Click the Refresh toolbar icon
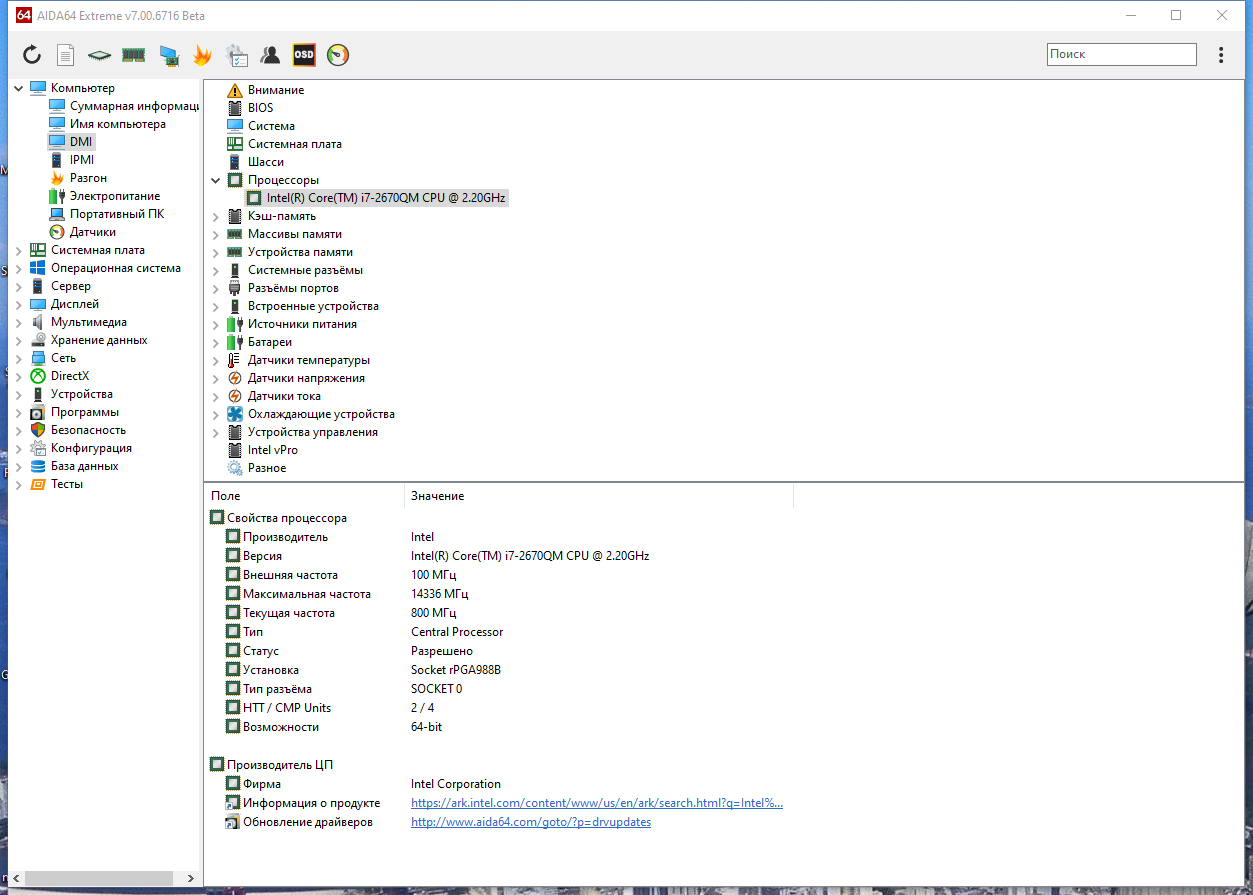1253x895 pixels. point(31,54)
